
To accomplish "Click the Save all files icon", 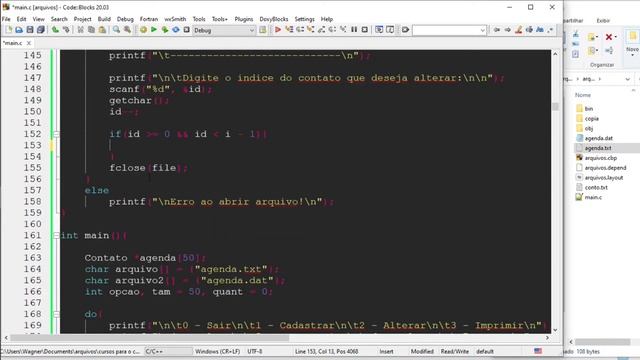I will coord(40,30).
